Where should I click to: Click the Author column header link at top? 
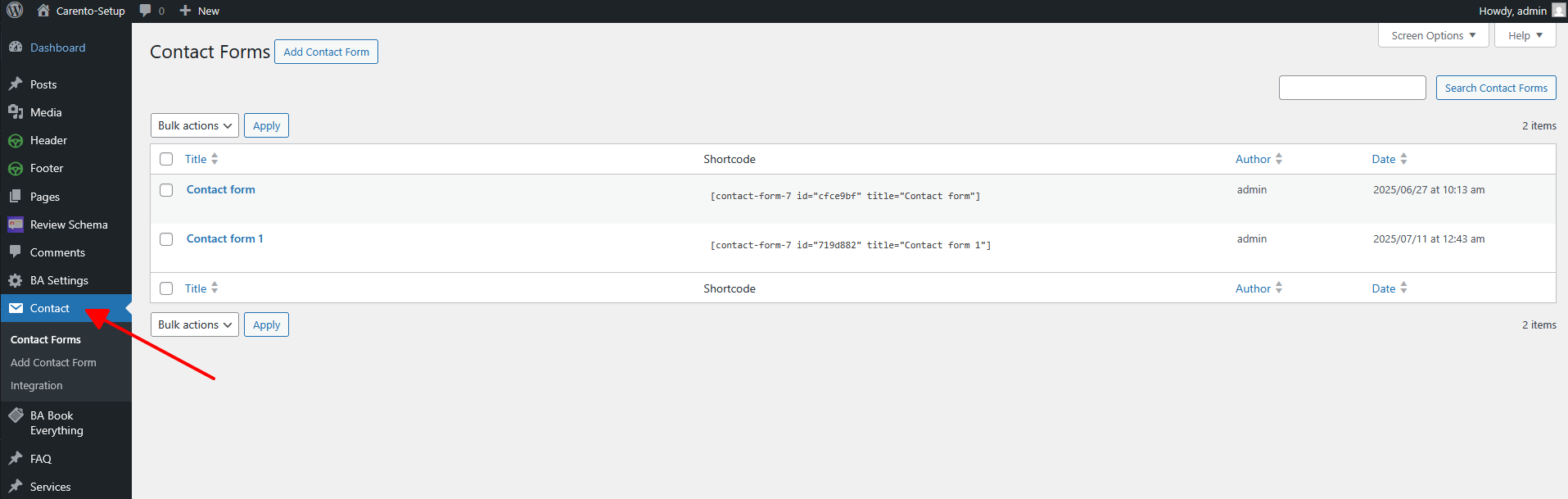click(1253, 159)
